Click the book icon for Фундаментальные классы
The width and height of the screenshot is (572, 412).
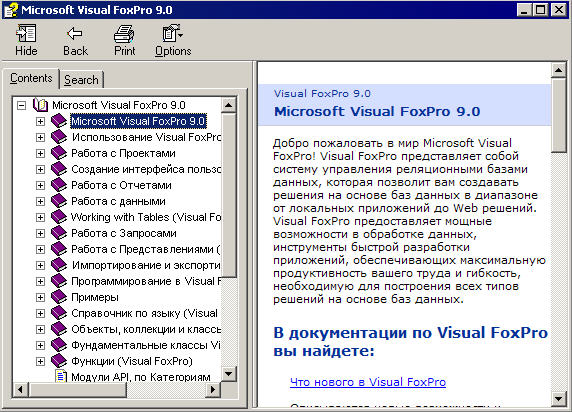(59, 345)
